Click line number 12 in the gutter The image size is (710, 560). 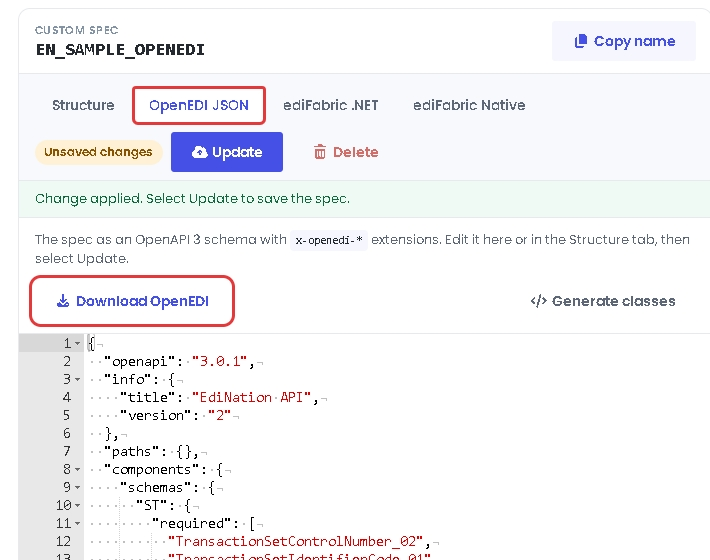click(x=63, y=541)
